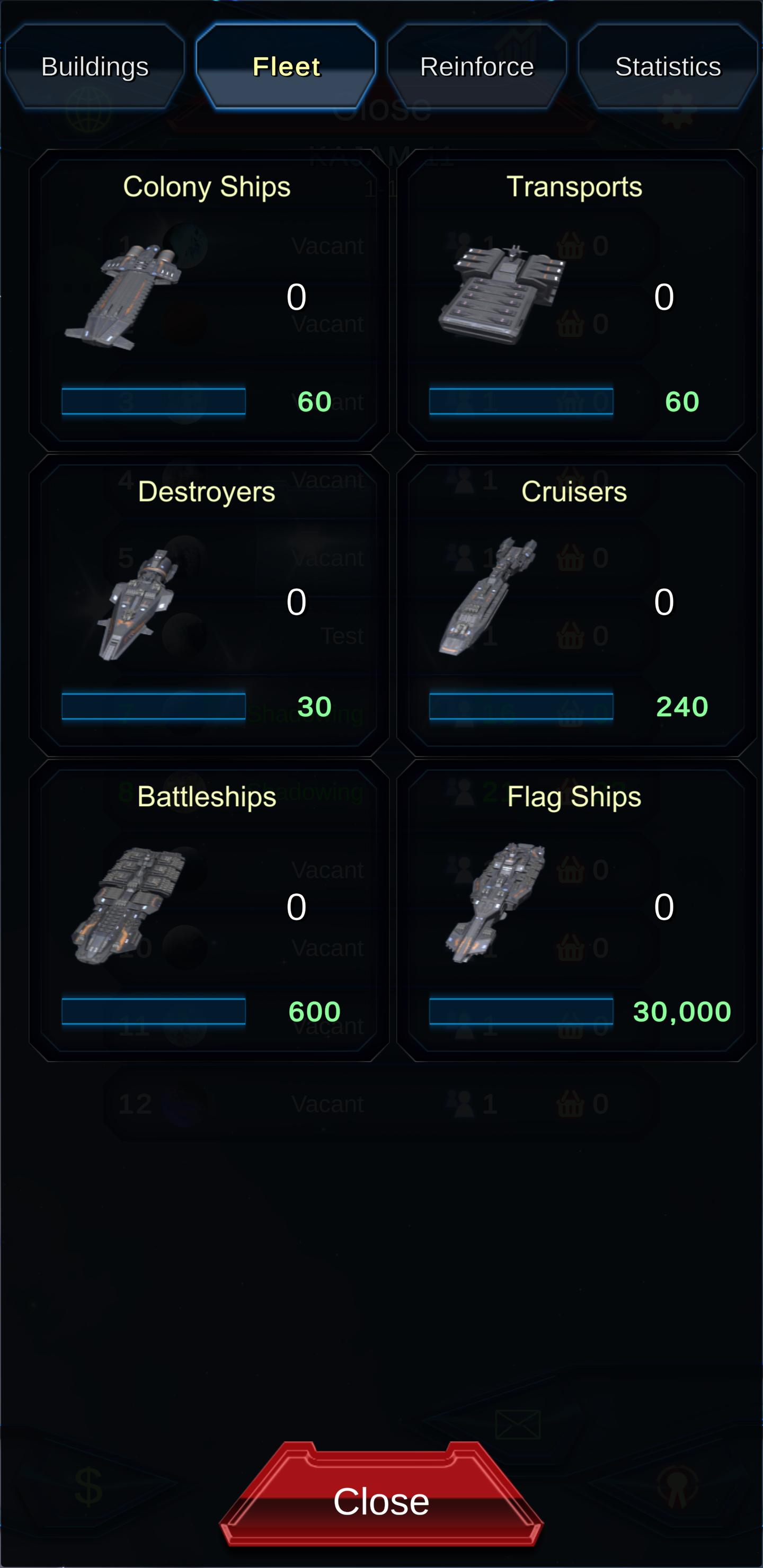
Task: Click the Destroyers build progress bar
Action: (154, 706)
